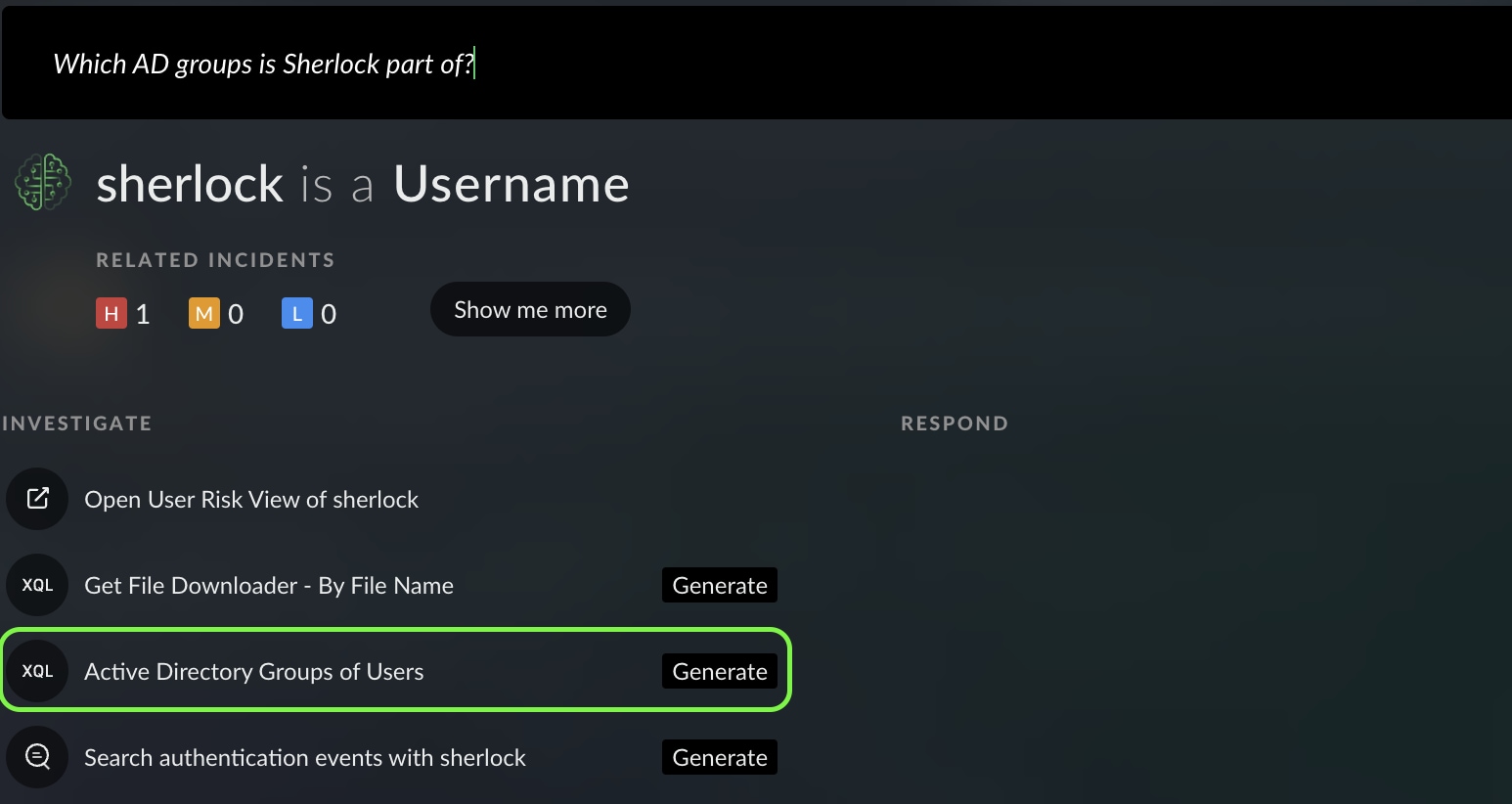The width and height of the screenshot is (1512, 804).
Task: Click the Related Incidents label
Action: click(x=215, y=260)
